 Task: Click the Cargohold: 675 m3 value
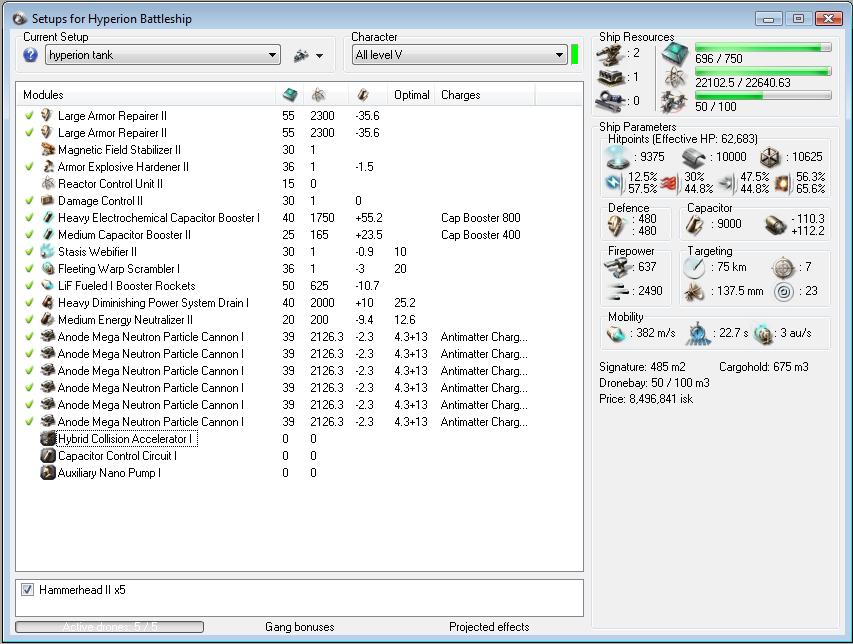[763, 367]
